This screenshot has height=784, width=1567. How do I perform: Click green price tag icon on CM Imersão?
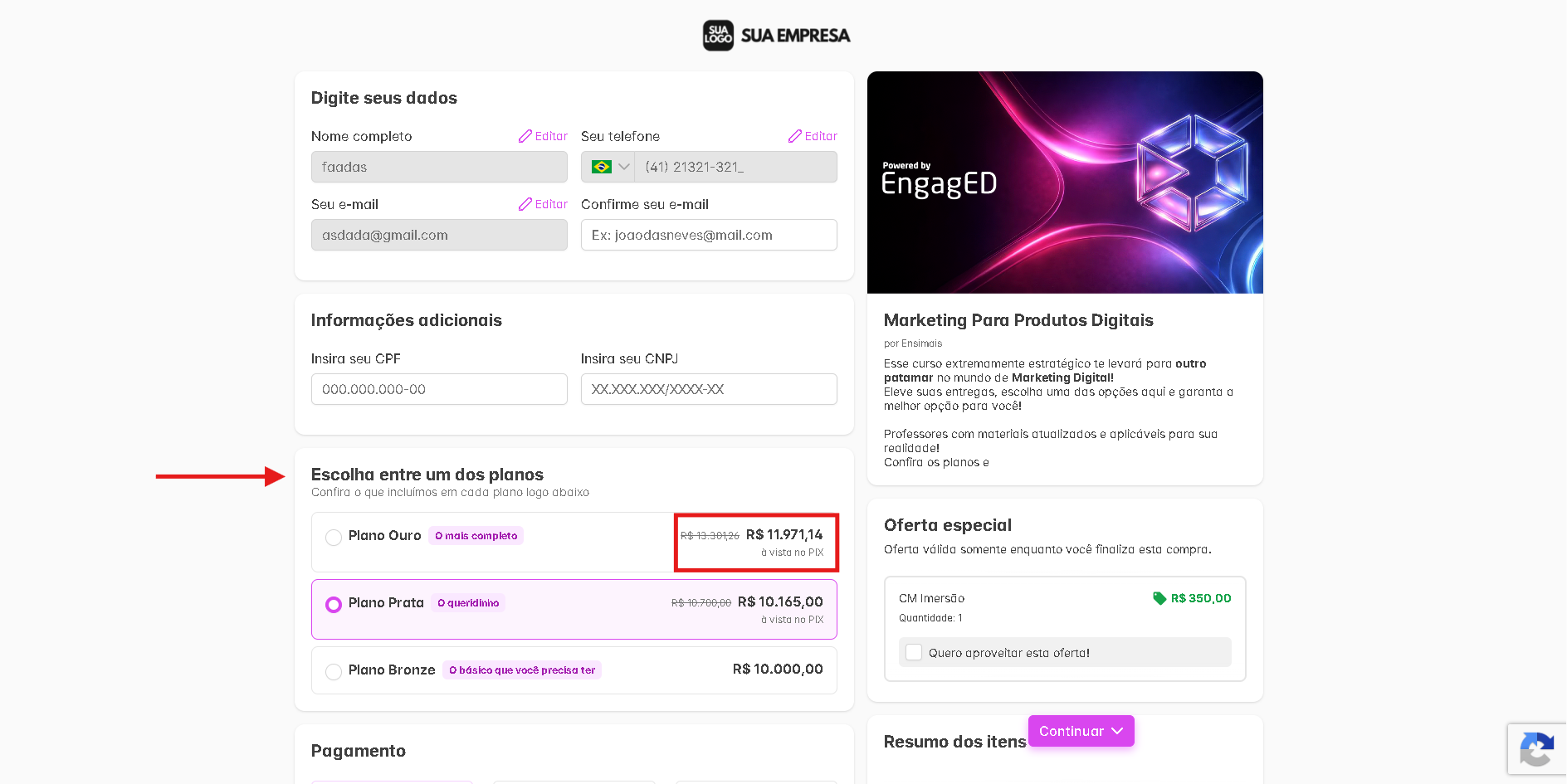(1159, 598)
